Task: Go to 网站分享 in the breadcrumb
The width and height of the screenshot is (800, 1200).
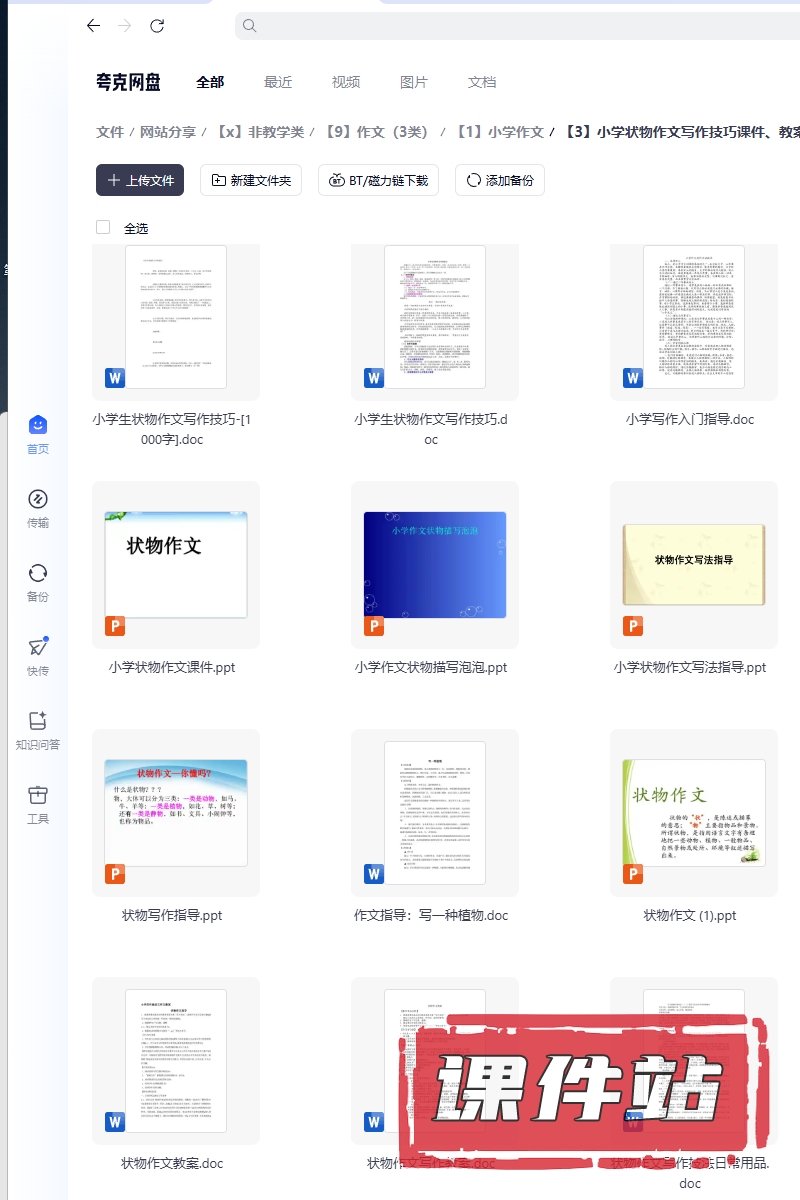Action: pyautogui.click(x=168, y=132)
